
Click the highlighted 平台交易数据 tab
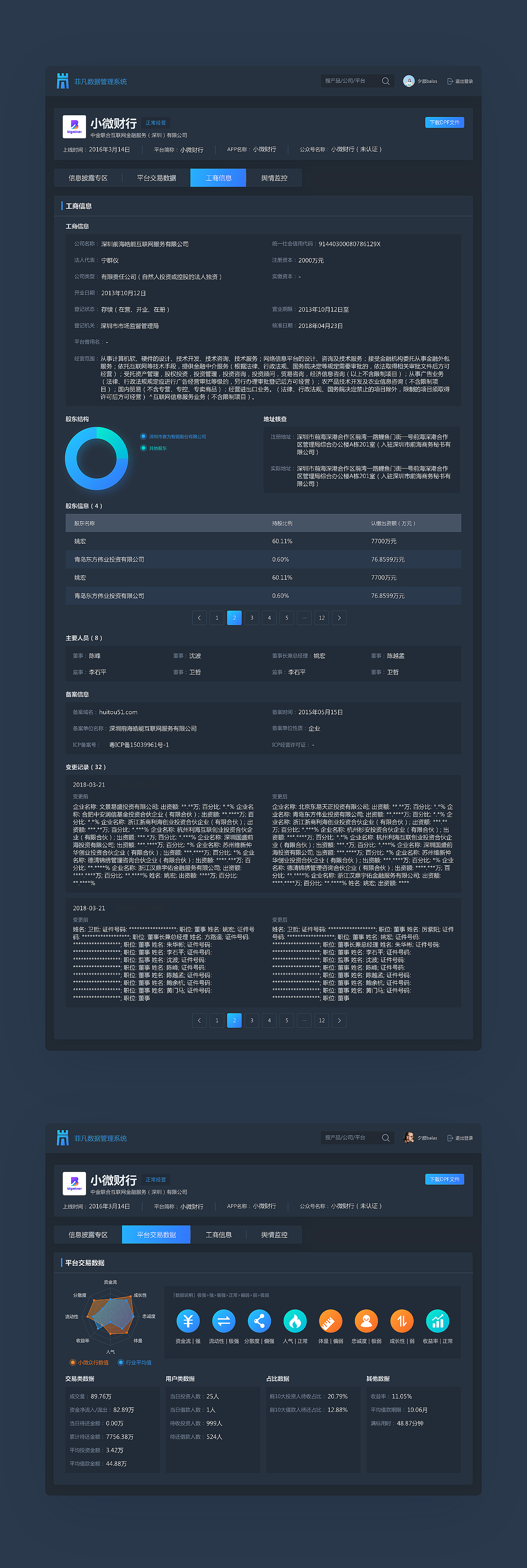[x=156, y=1234]
